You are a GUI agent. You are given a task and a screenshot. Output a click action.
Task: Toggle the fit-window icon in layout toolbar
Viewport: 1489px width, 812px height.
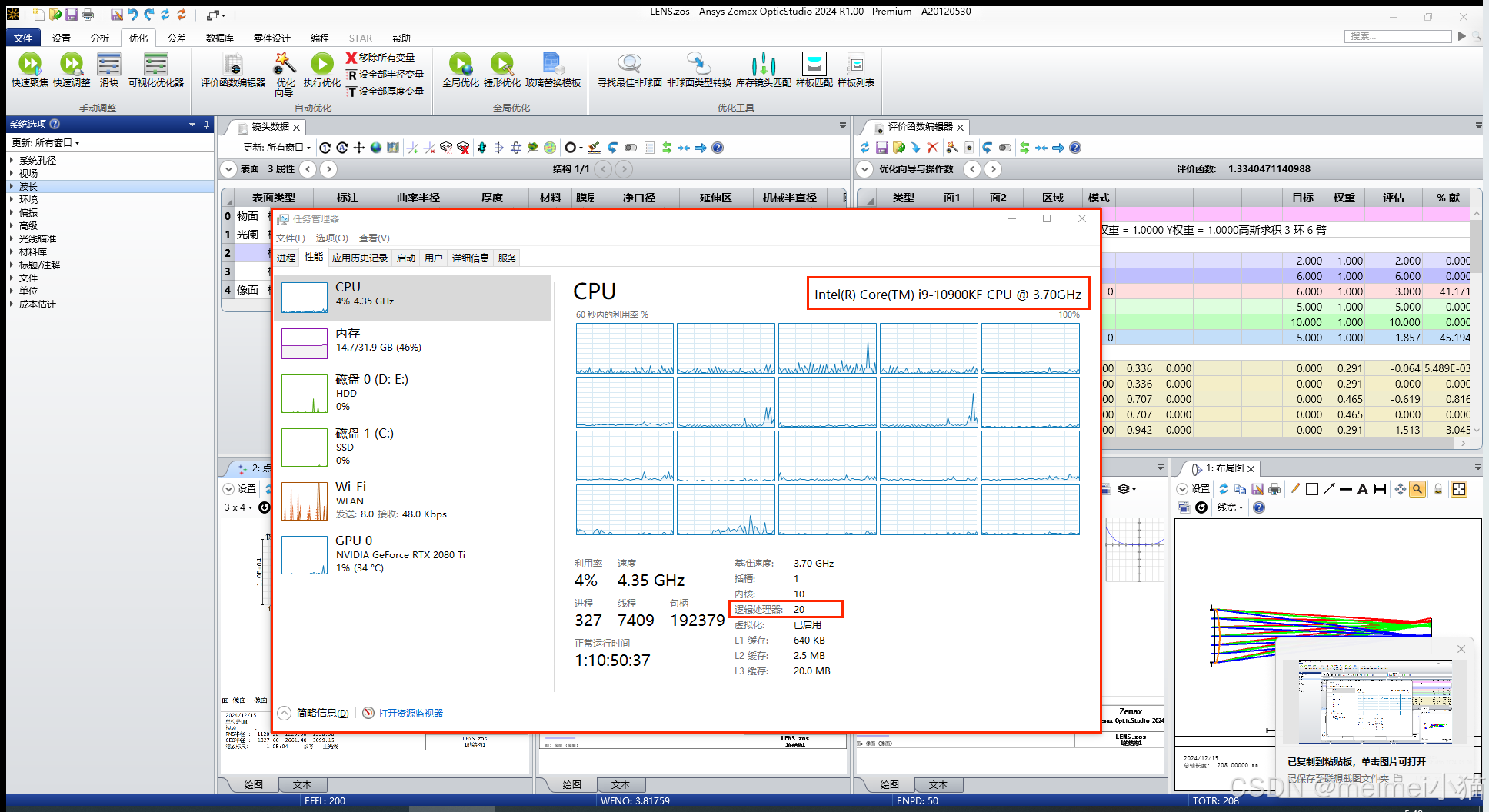pos(1459,489)
